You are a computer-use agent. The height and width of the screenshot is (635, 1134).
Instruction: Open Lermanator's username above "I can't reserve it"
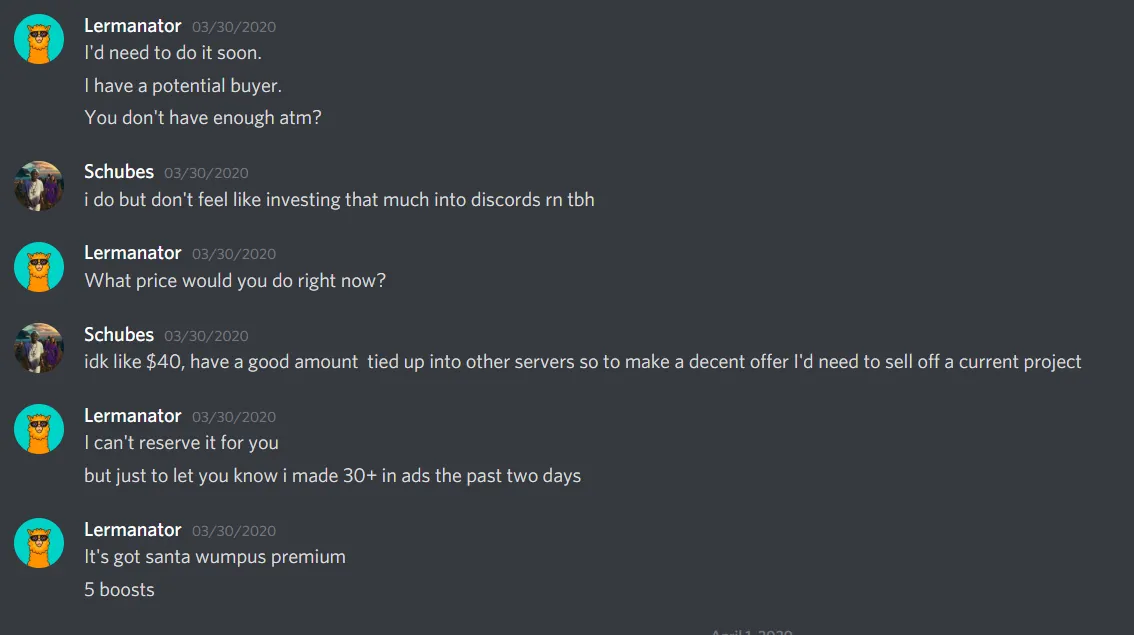tap(133, 415)
